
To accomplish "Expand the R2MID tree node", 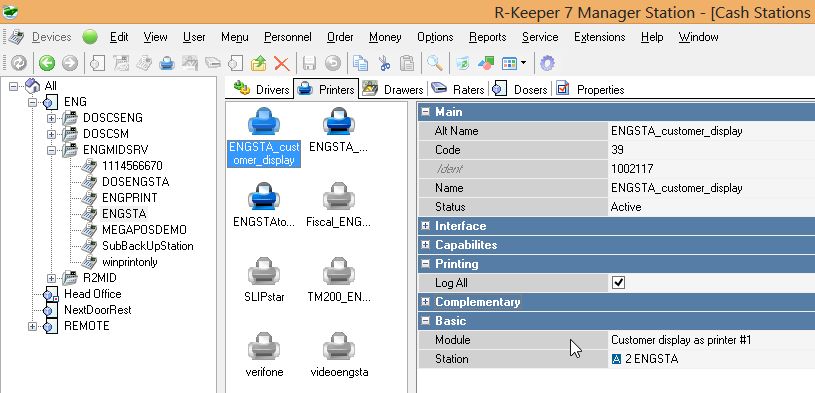I will coord(51,279).
